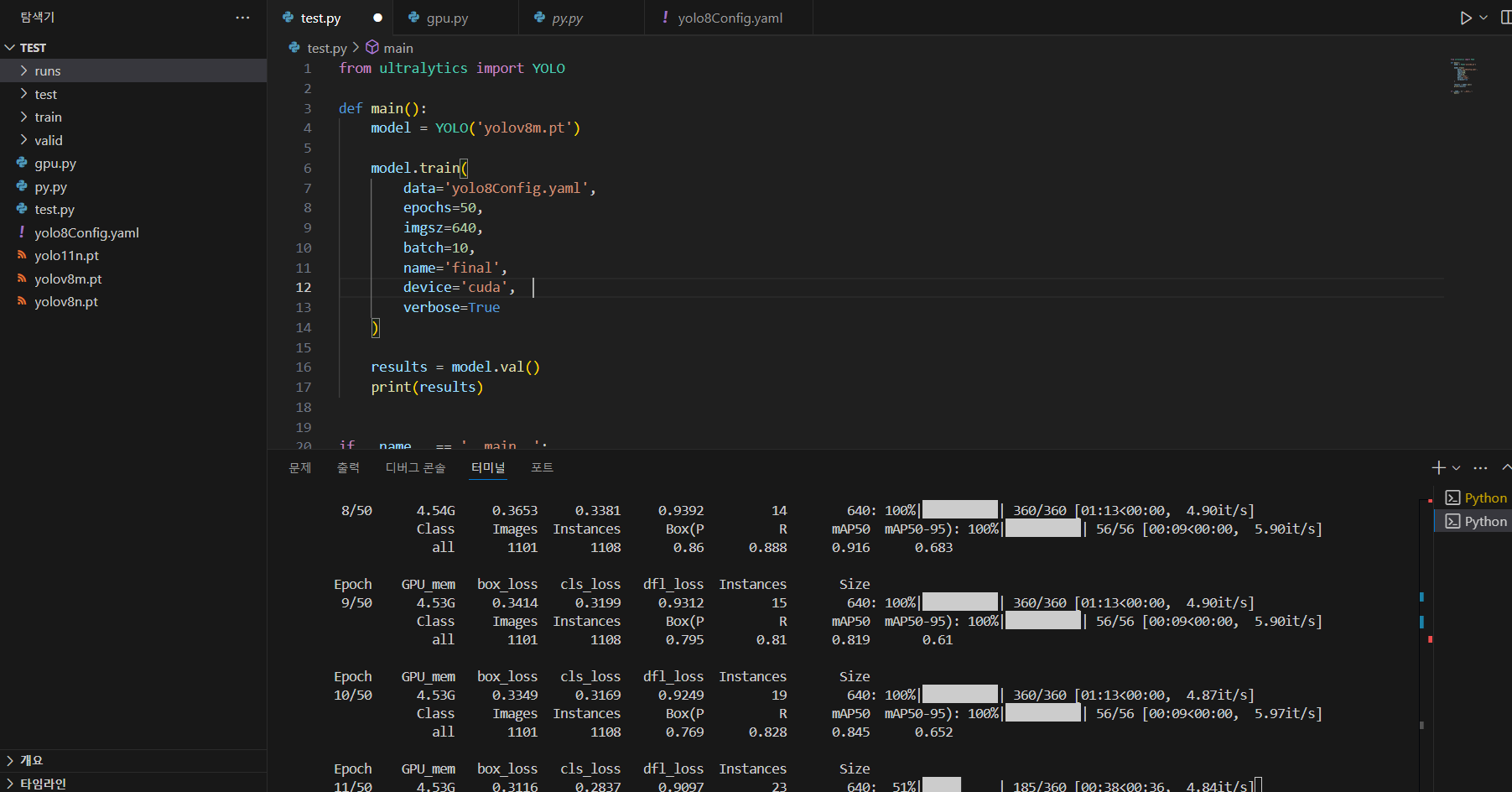Click the Run Python File play icon

[x=1465, y=18]
